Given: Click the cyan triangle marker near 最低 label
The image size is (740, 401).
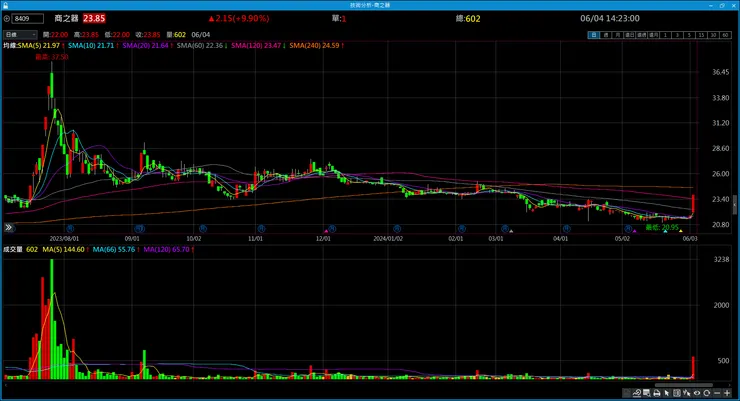Looking at the screenshot, I should coord(665,231).
